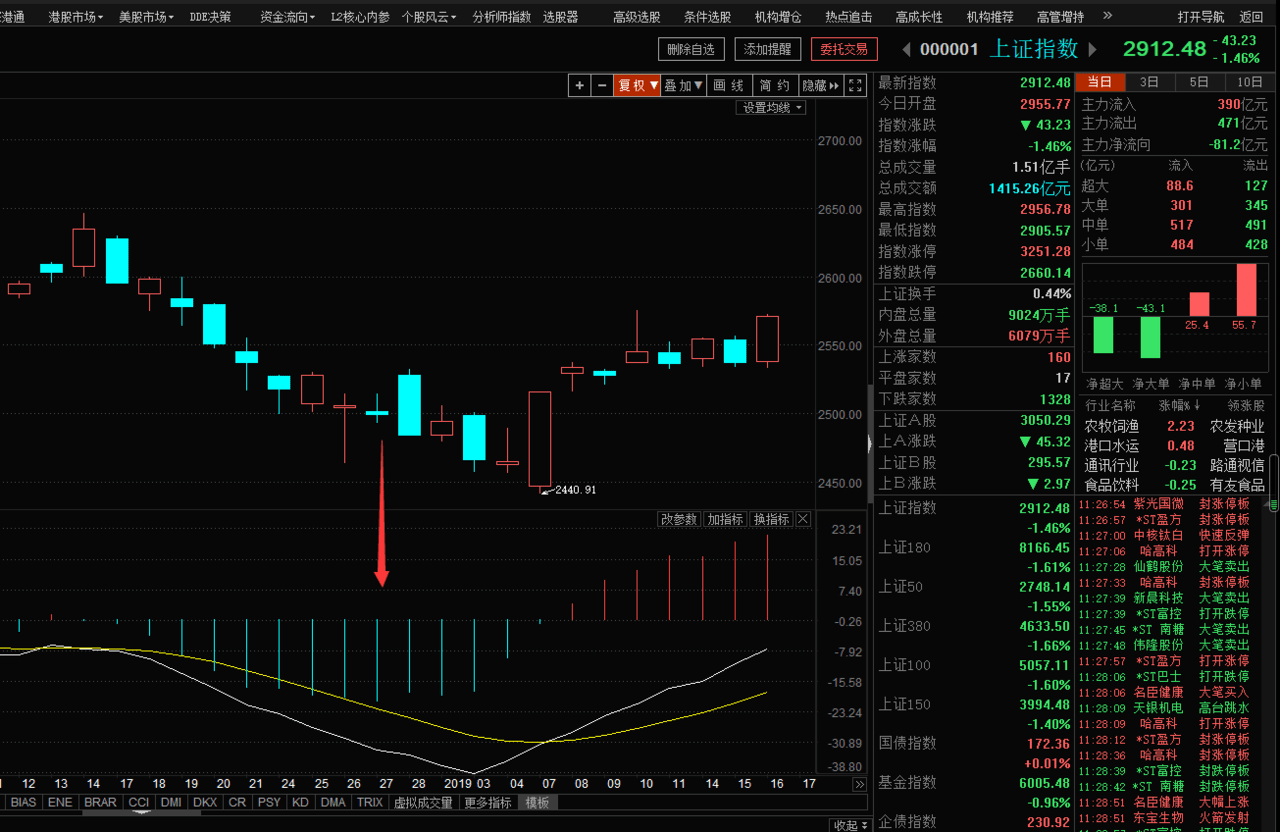Screen dimensions: 1280x832
Task: Click 涨幅% sort column header
Action: tap(1178, 405)
